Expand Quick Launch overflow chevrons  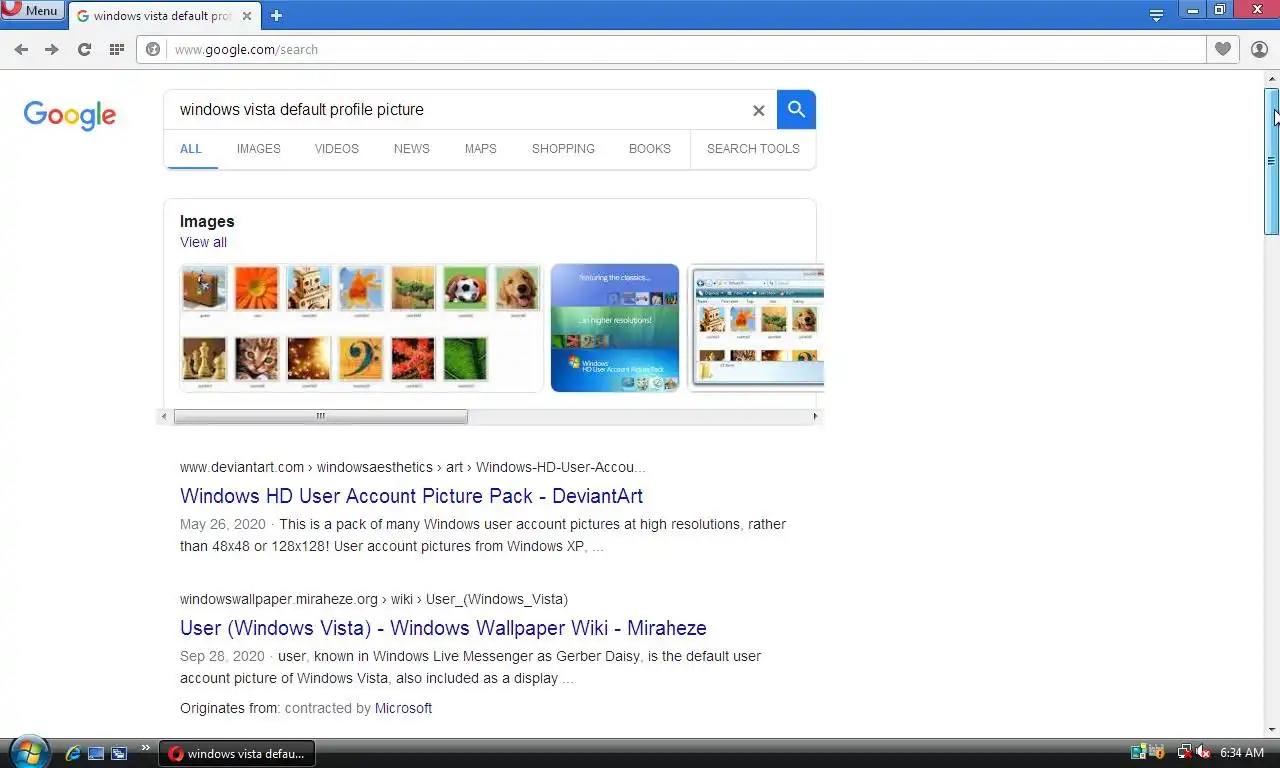coord(145,747)
